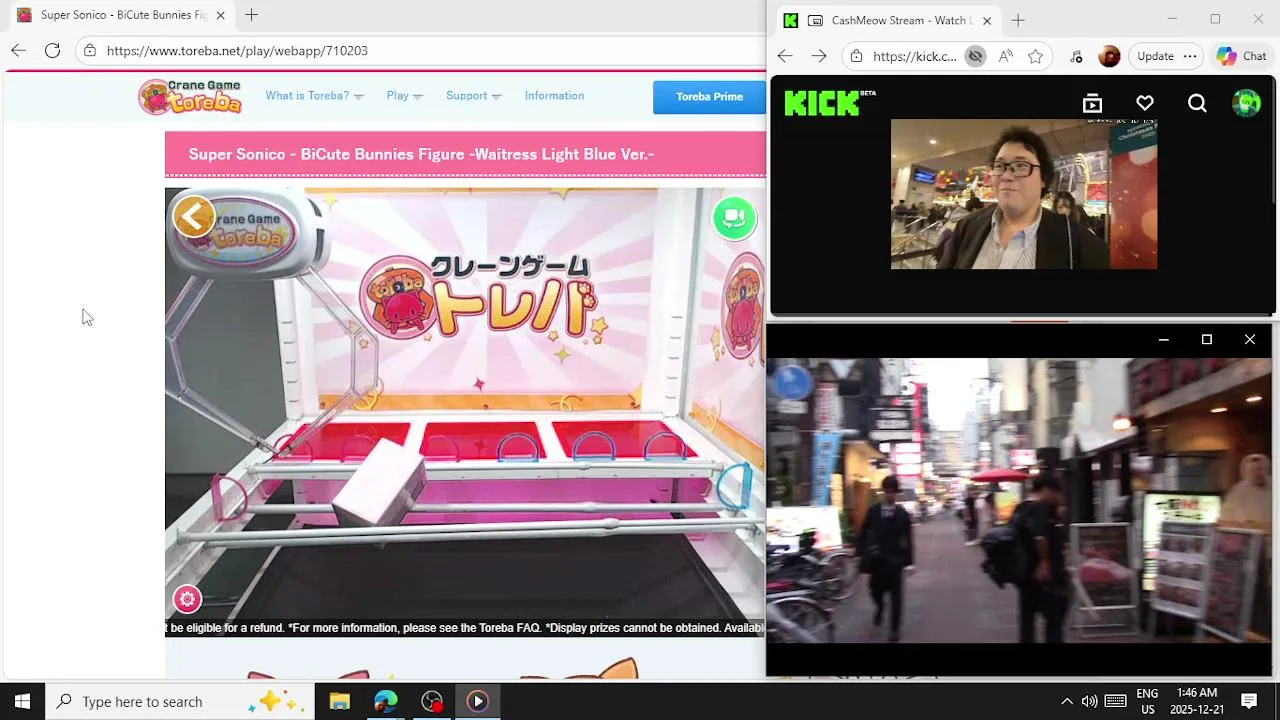Open Windows Start menu

(22, 701)
